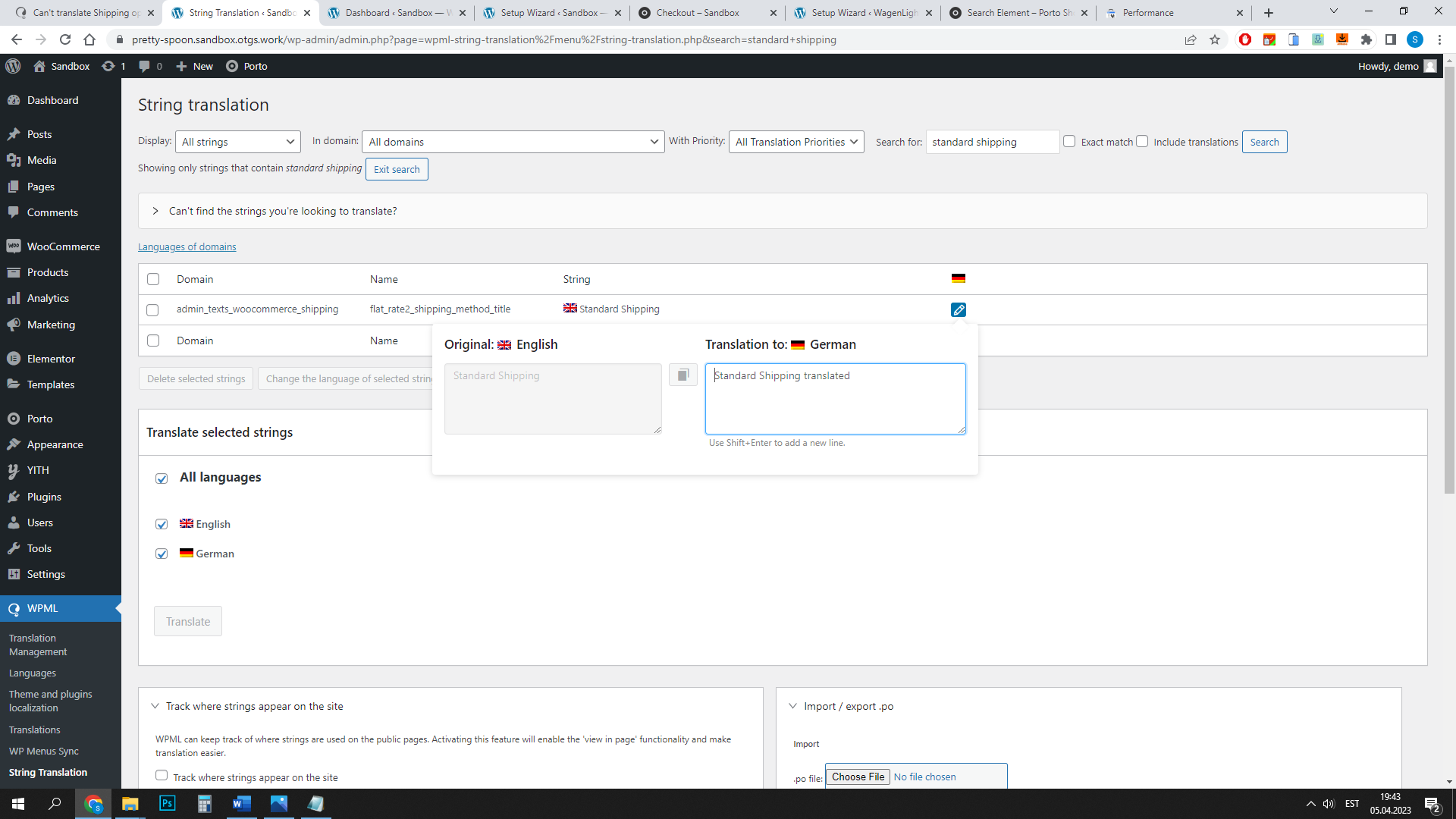Open Sandbox site home in admin bar
Image resolution: width=1456 pixels, height=819 pixels.
coord(61,66)
